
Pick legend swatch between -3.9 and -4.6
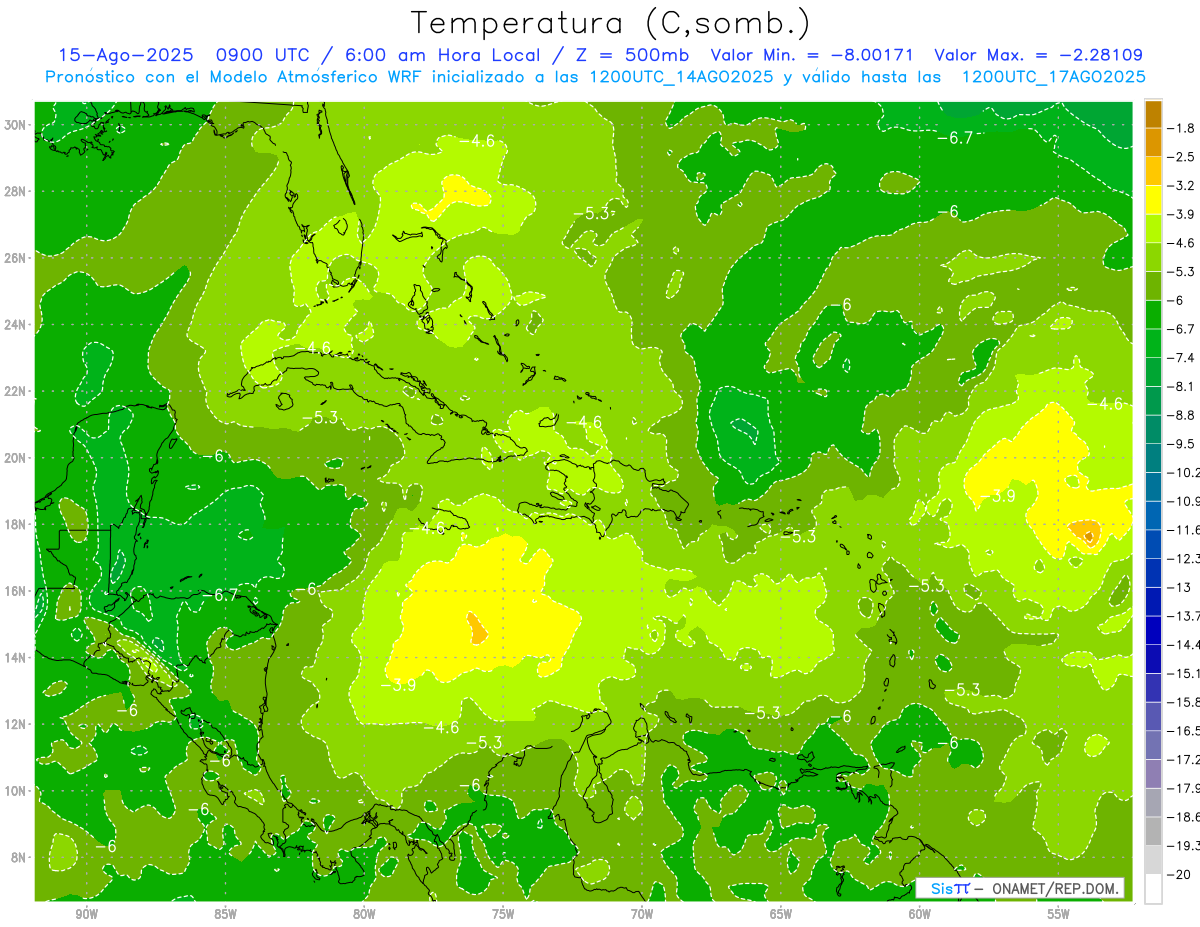click(1153, 228)
